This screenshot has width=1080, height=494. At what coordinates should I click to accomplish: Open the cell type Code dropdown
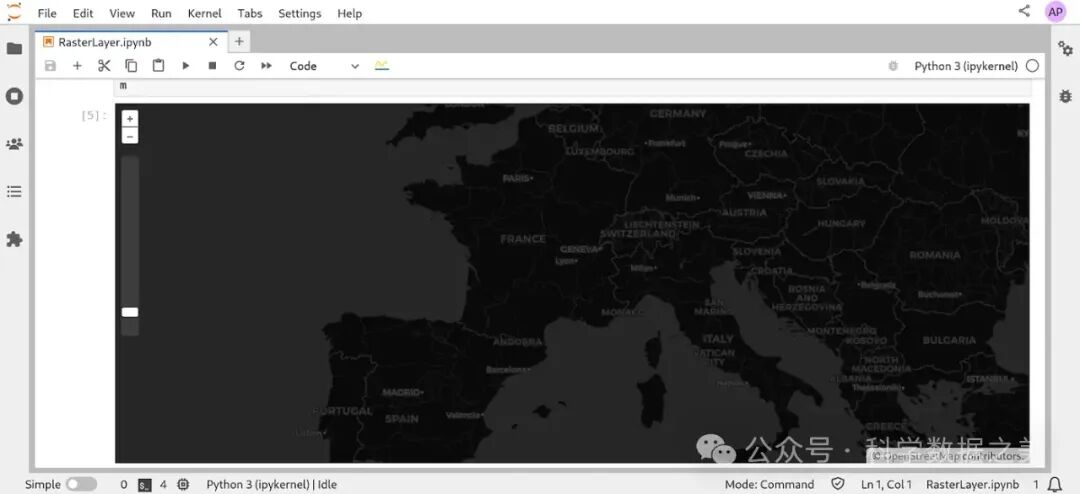(323, 66)
